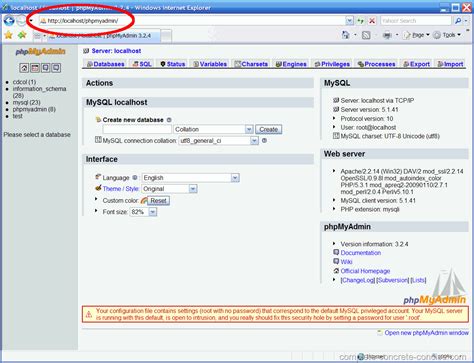Screen dimensions: 474x363
Task: Click the Query window icon in sidebar
Action: click(35, 68)
